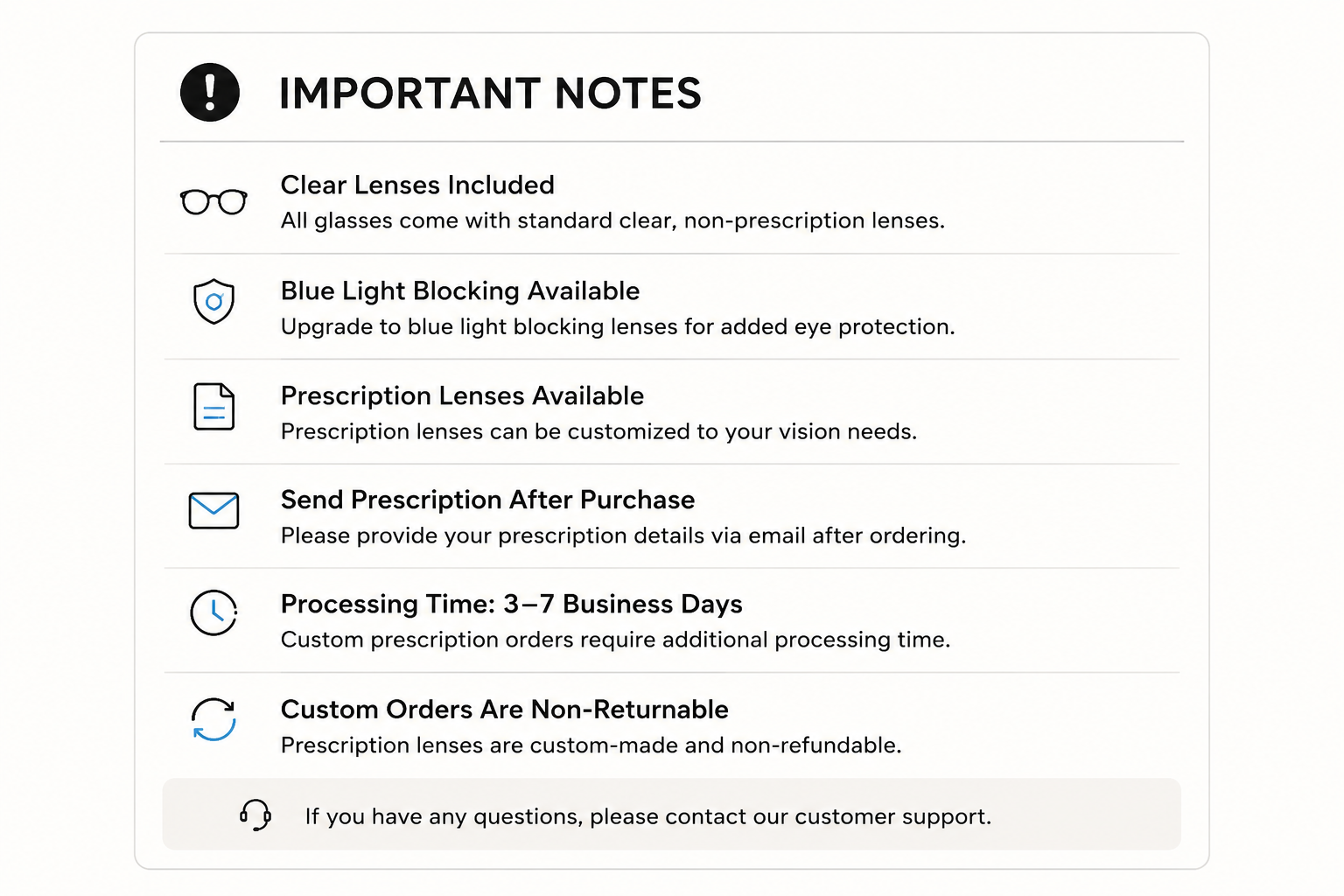Click the customer support headset icon
Viewport: 1344px width, 896px height.
255,815
